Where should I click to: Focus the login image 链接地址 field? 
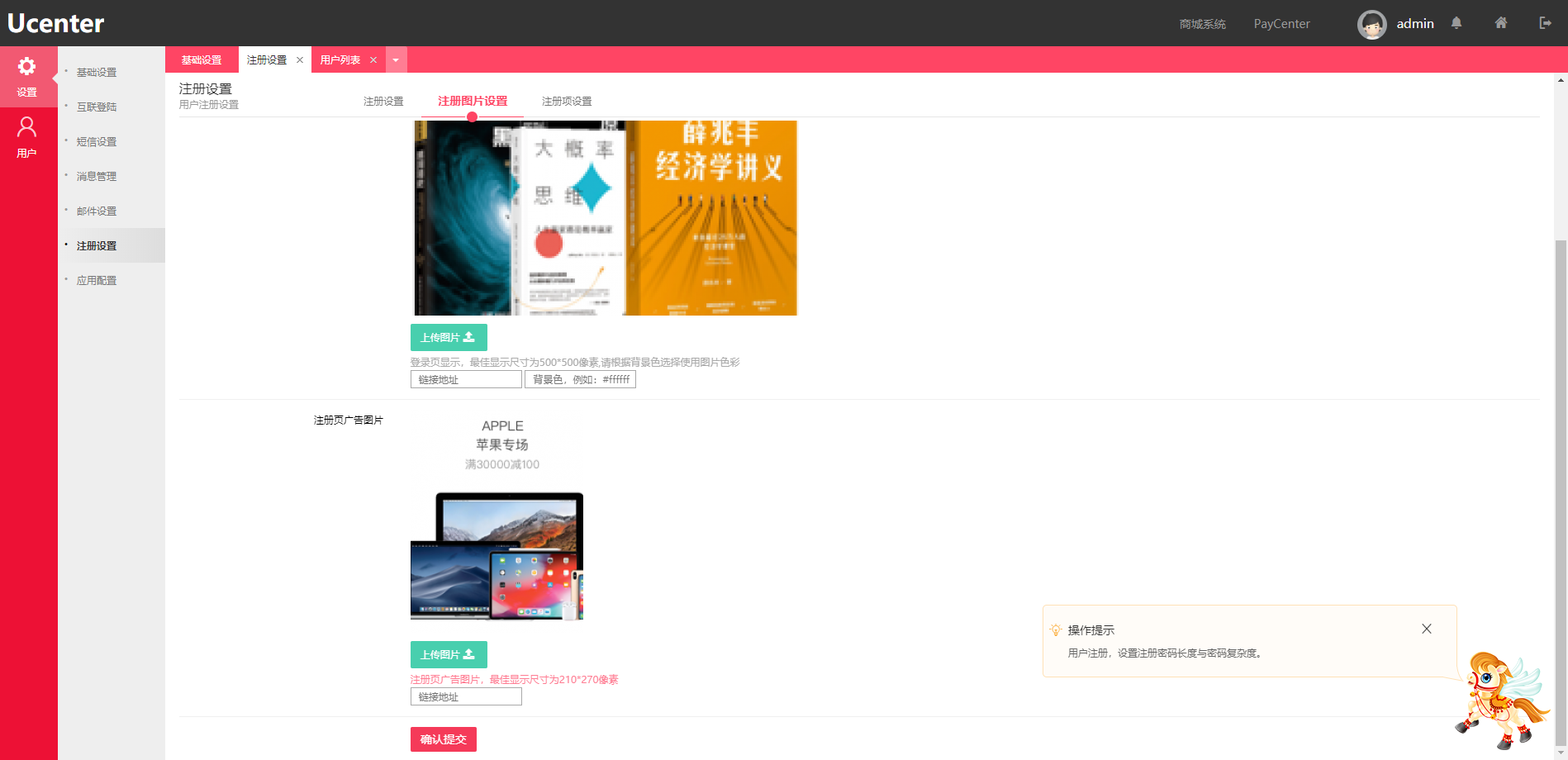[466, 379]
